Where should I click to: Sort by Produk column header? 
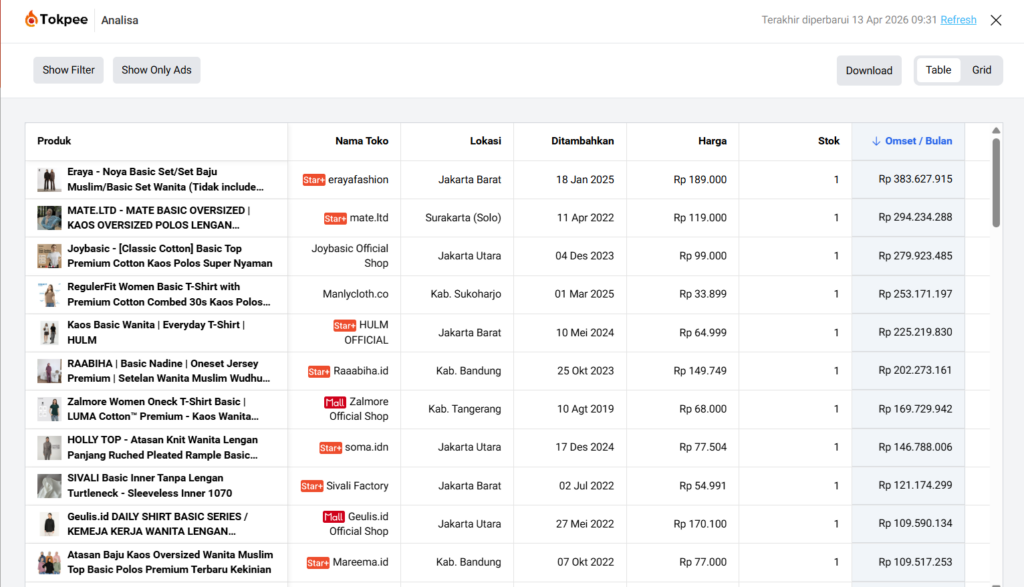[54, 141]
